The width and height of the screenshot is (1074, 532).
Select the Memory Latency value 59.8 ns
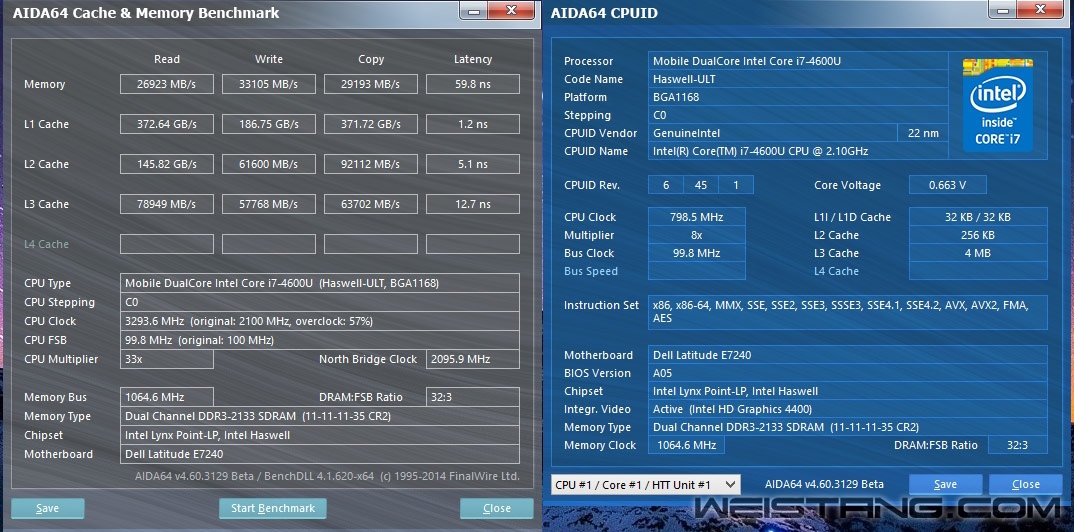click(473, 84)
